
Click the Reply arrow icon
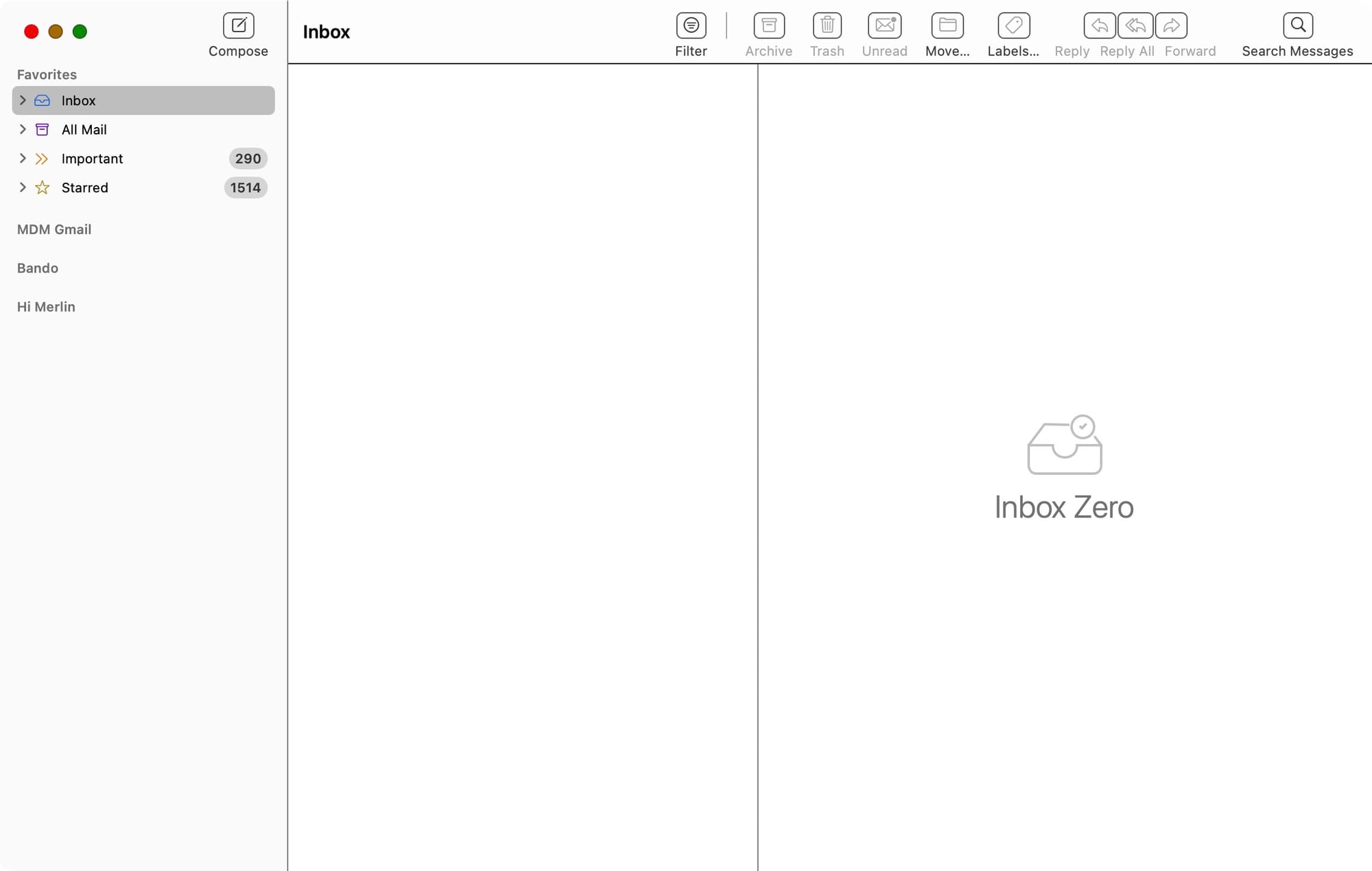pos(1100,26)
